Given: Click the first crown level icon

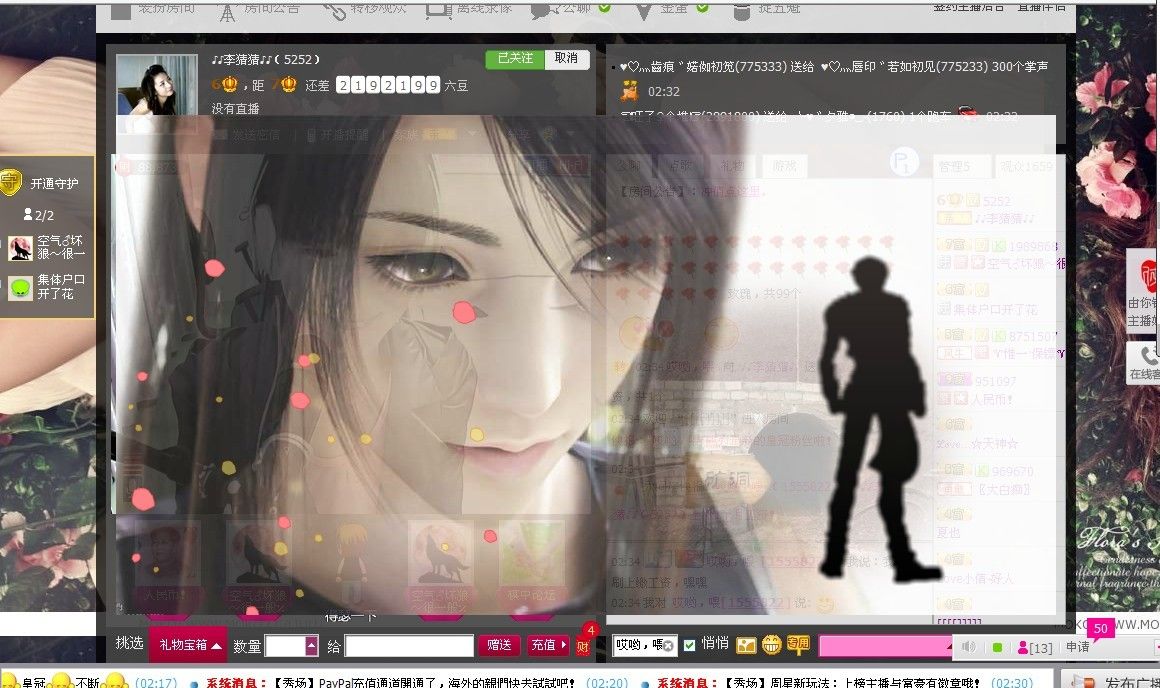Looking at the screenshot, I should (229, 85).
